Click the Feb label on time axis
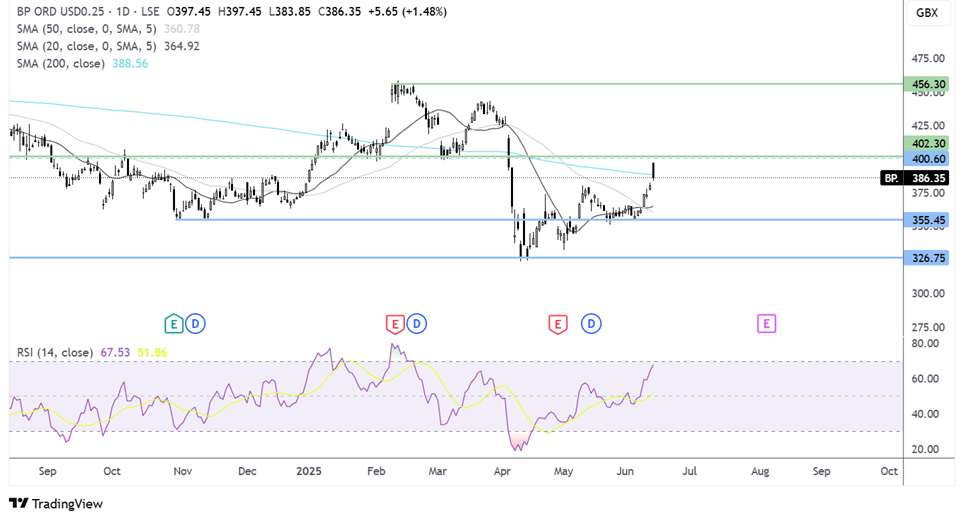 click(x=376, y=471)
